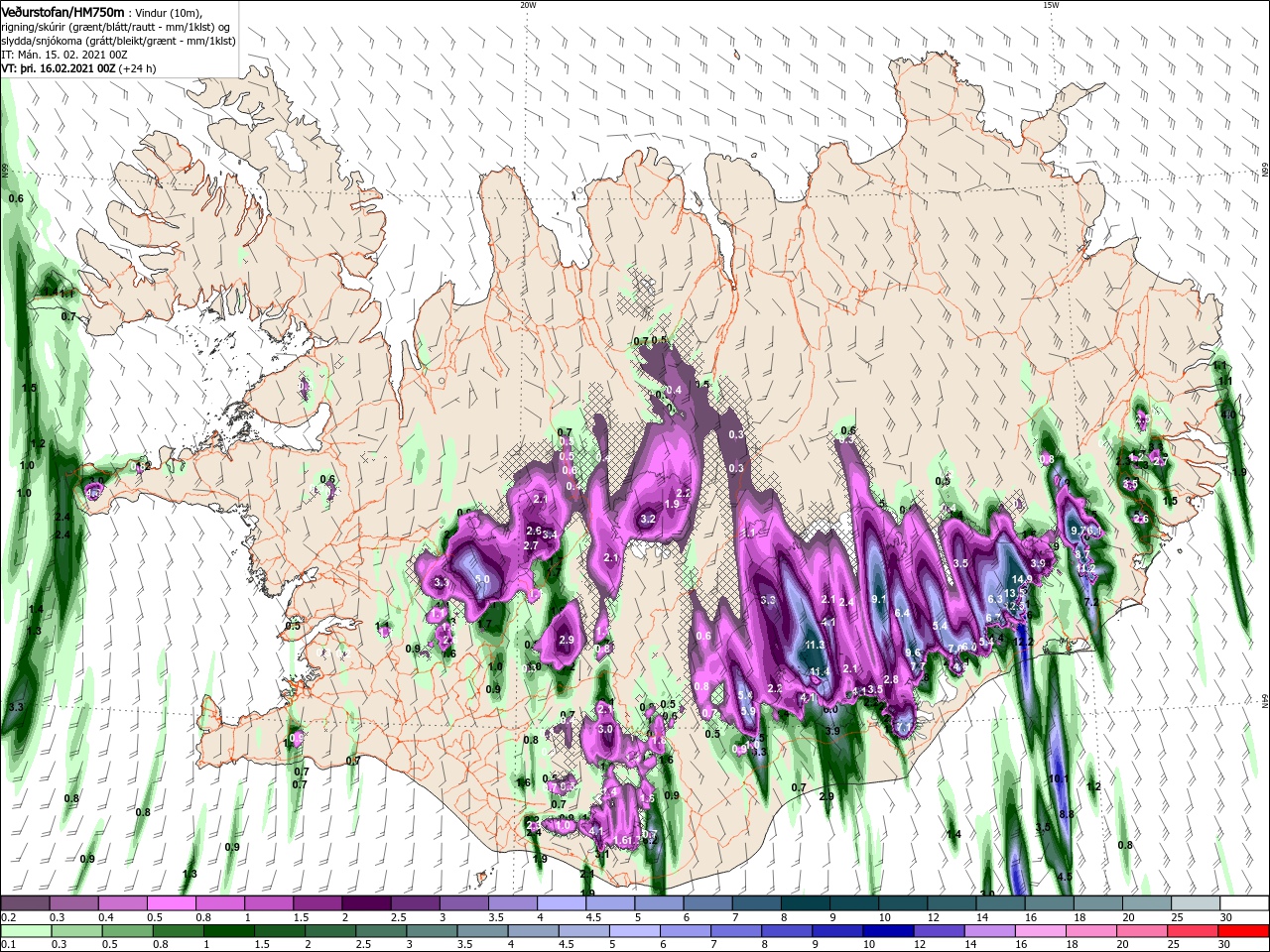The width and height of the screenshot is (1270, 952).
Task: Select the white swatch after 30 in upper legend
Action: coord(1245,902)
